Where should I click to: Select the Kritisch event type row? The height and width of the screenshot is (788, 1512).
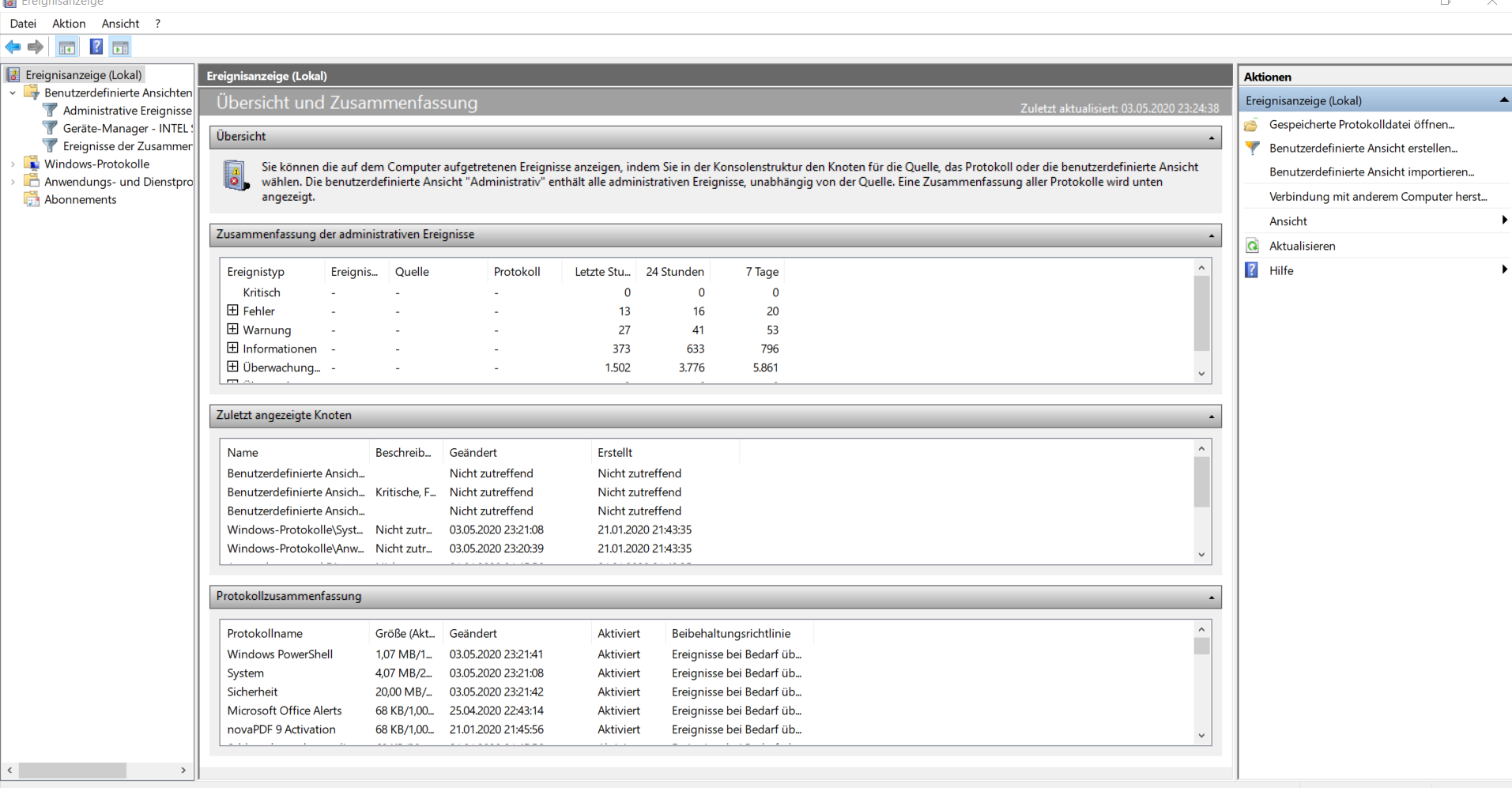click(x=503, y=292)
